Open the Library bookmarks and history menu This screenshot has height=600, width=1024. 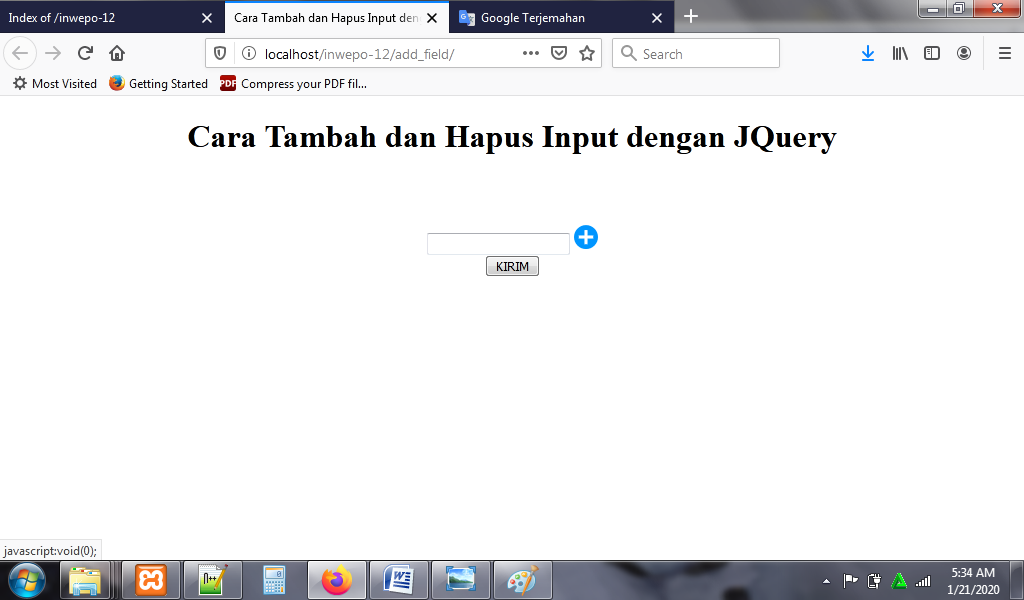(900, 54)
